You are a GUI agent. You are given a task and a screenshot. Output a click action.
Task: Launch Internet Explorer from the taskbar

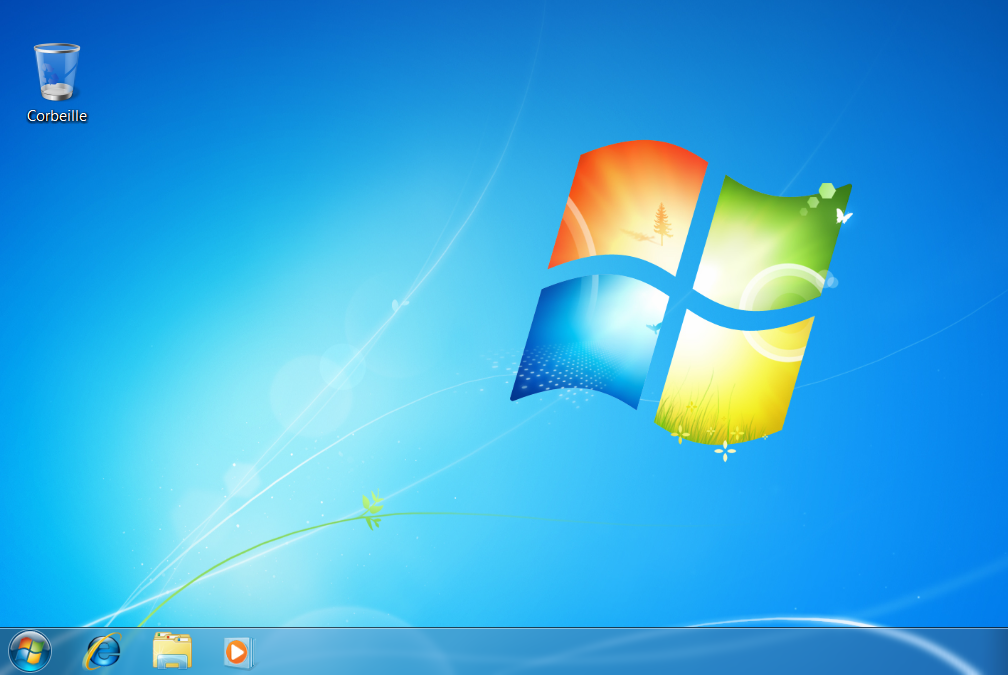tap(102, 652)
